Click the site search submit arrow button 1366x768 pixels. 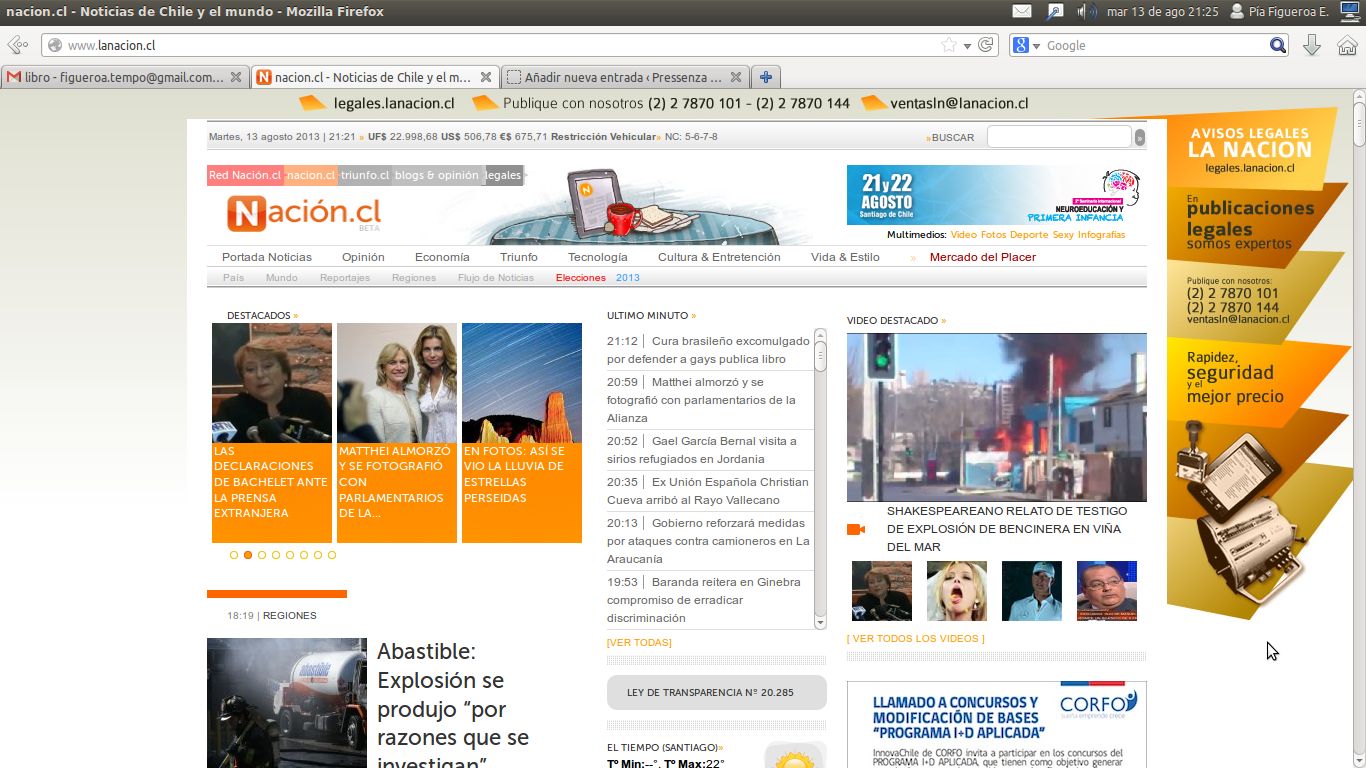click(x=1140, y=138)
